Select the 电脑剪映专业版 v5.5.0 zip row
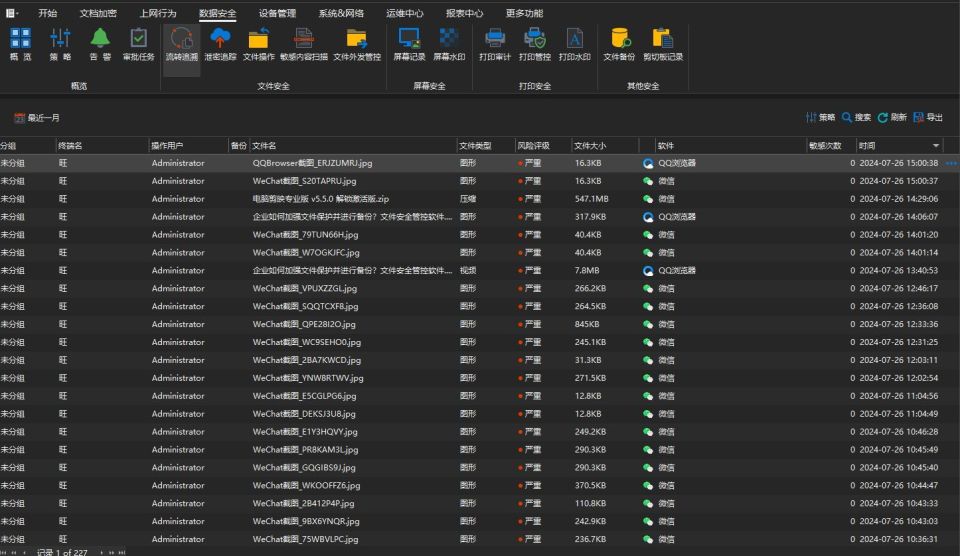 [x=480, y=199]
